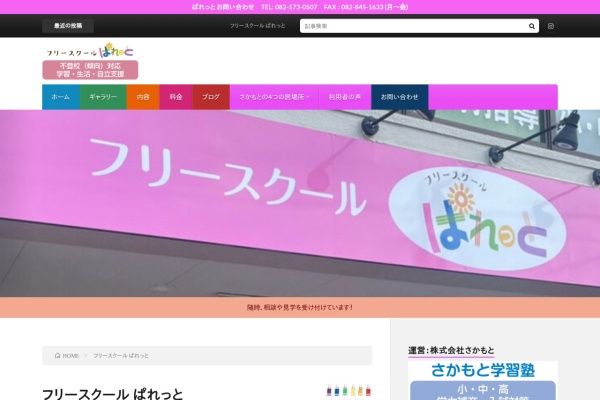Screen dimensions: 600x400
Task: Expand さかもとの4つの居場所 dropdown menu
Action: (x=274, y=97)
